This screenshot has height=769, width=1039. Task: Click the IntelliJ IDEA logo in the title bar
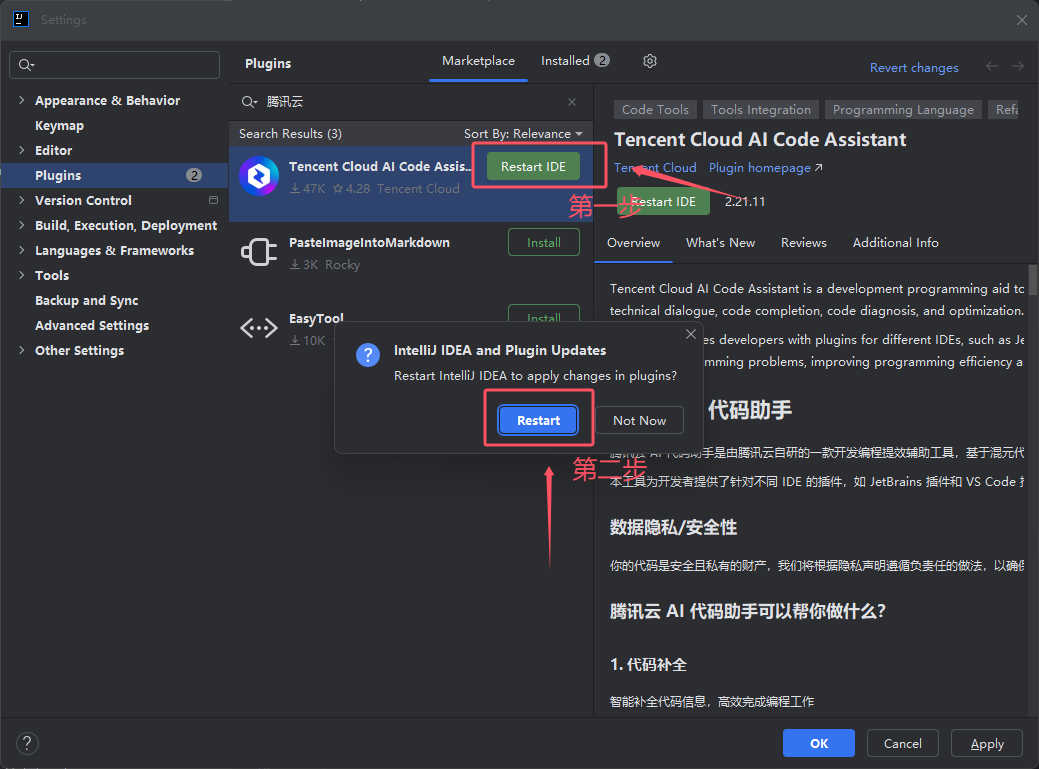pyautogui.click(x=21, y=19)
